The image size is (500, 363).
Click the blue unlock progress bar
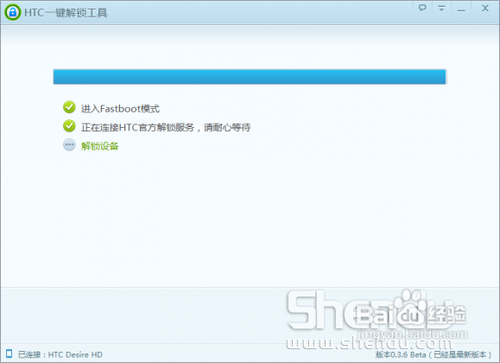tap(249, 77)
